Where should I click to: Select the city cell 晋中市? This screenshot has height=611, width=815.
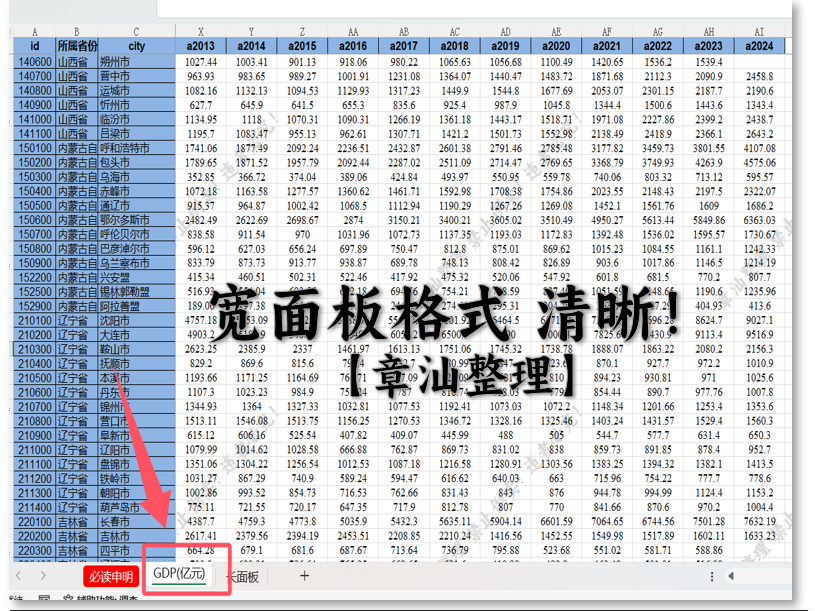[x=137, y=76]
